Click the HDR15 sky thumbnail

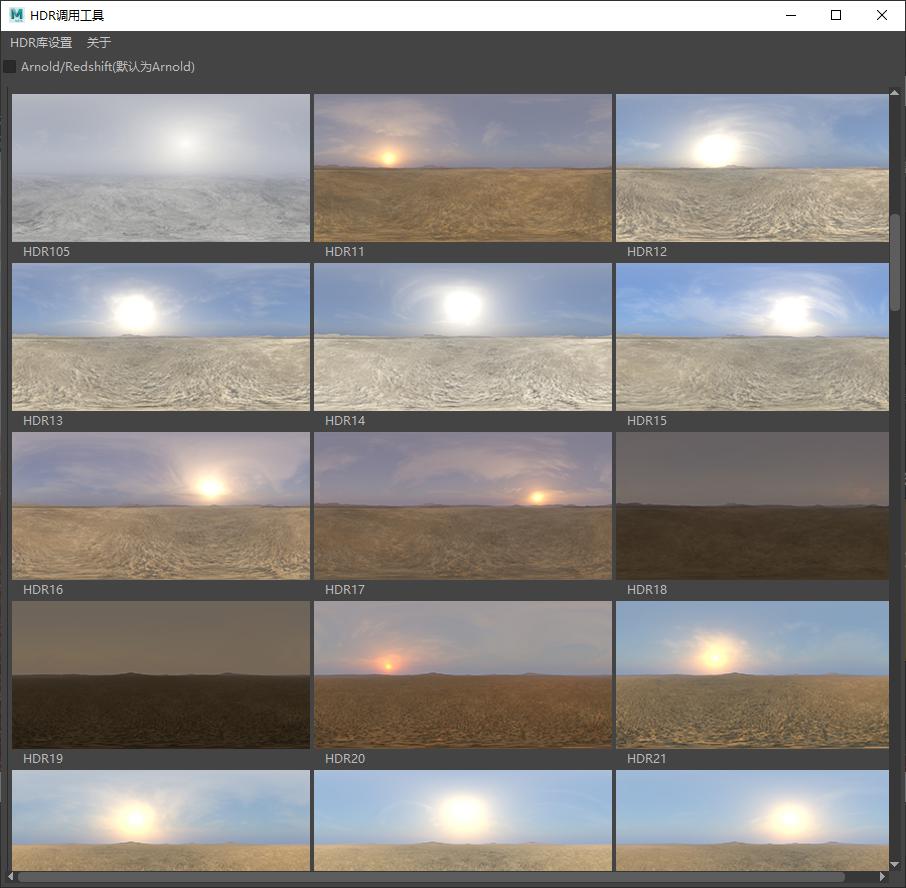point(751,337)
